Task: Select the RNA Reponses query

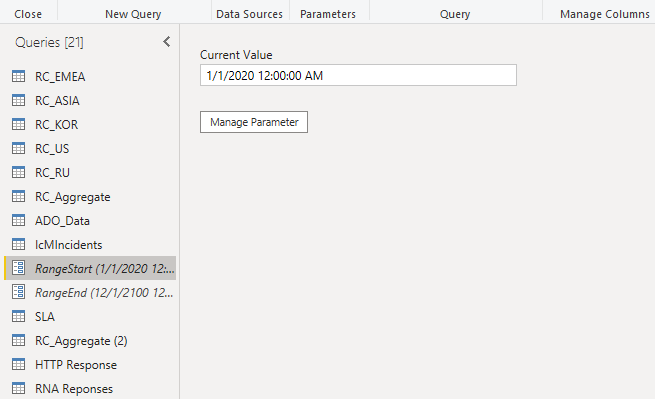Action: pos(74,389)
